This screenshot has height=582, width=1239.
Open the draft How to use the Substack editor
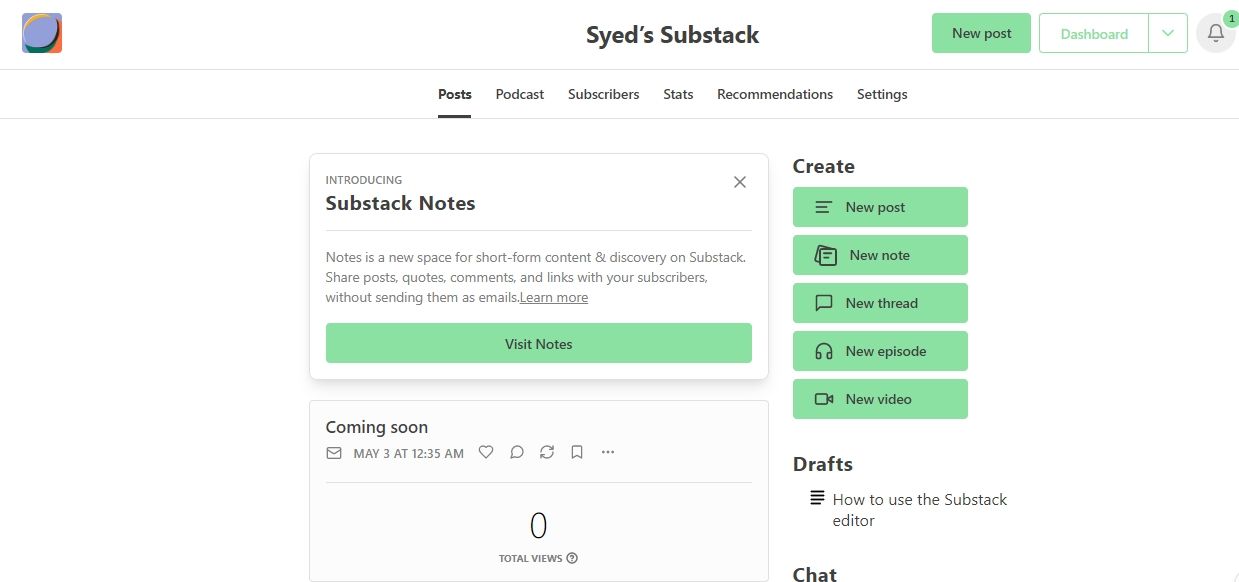click(x=918, y=509)
